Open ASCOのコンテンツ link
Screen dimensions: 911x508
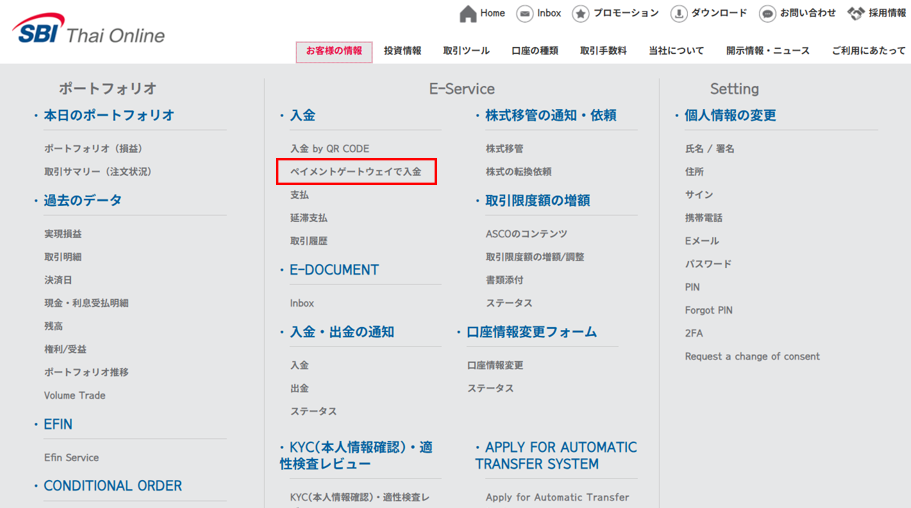526,234
